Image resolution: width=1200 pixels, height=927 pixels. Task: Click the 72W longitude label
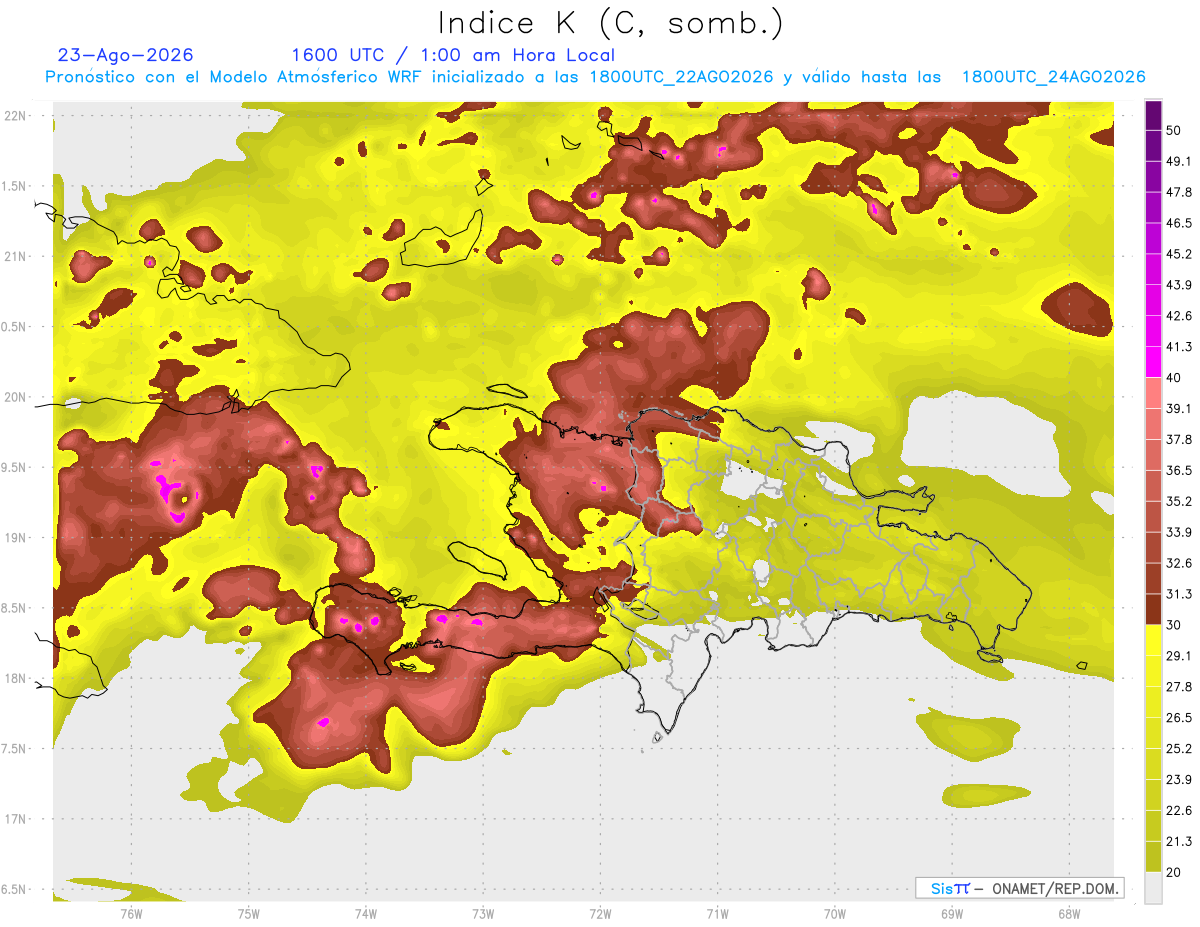point(600,913)
